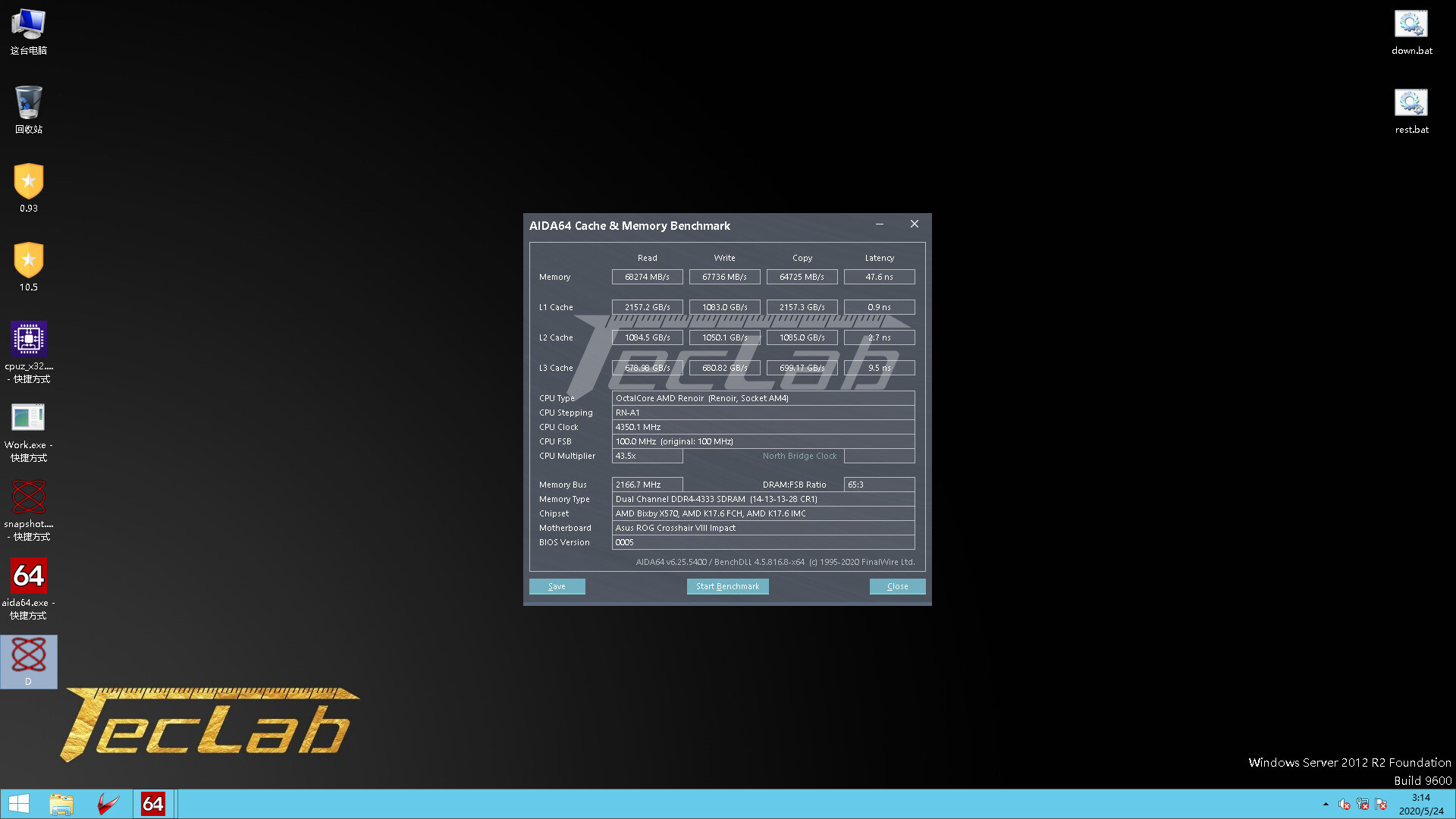The width and height of the screenshot is (1456, 819).
Task: Minimize the AIDA64 benchmark window
Action: tap(880, 224)
